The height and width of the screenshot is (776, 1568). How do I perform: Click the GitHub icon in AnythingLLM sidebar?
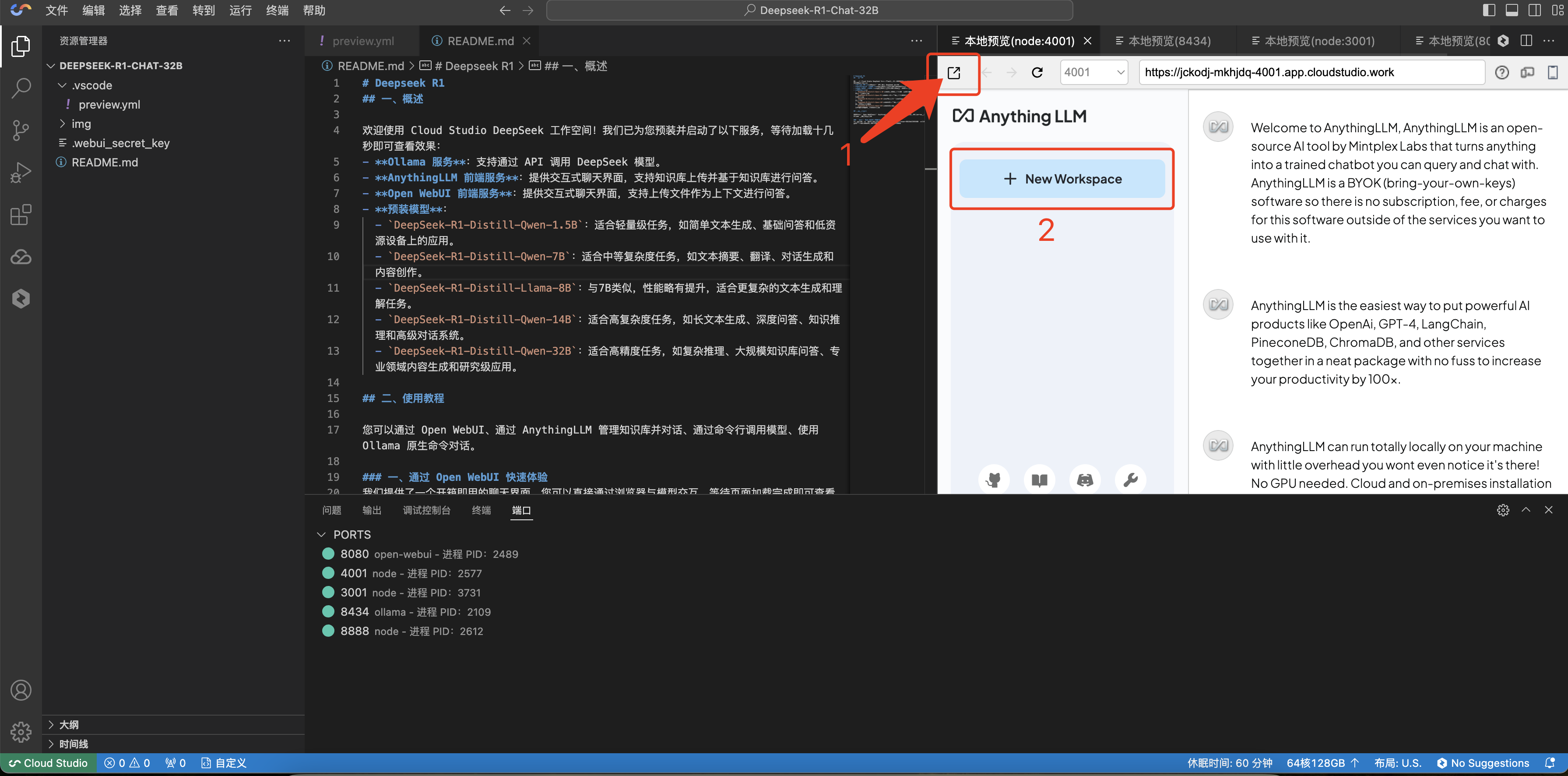(x=993, y=480)
